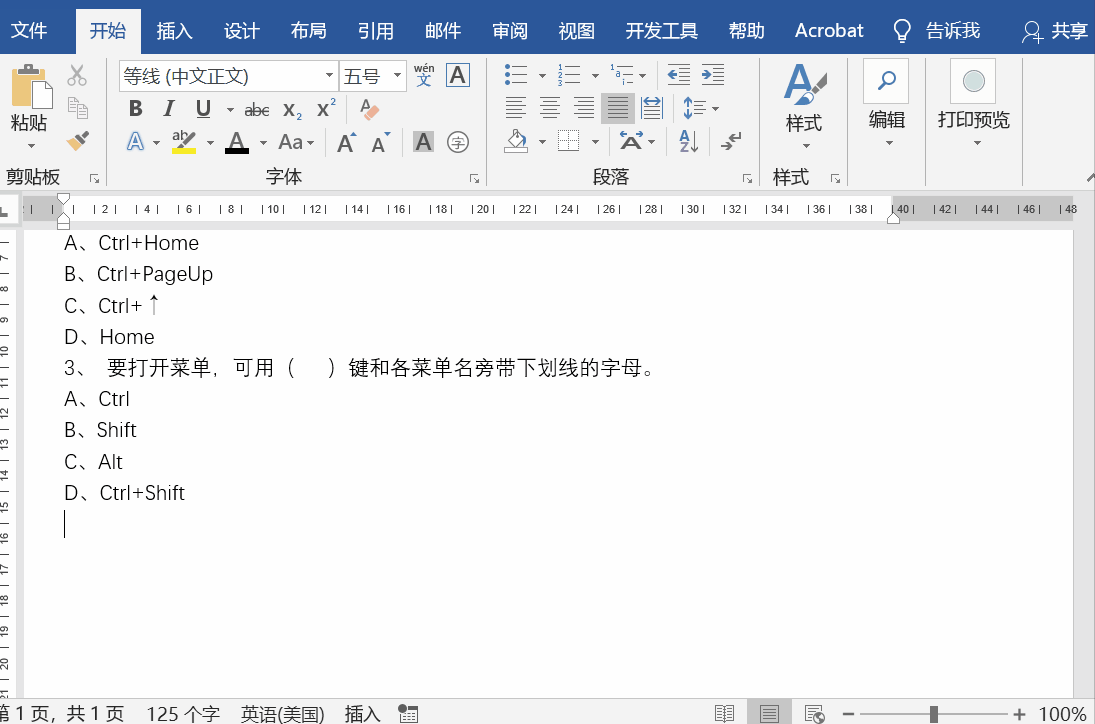The image size is (1095, 724).
Task: Zoom in using the plus on zoom slider
Action: pyautogui.click(x=1019, y=714)
